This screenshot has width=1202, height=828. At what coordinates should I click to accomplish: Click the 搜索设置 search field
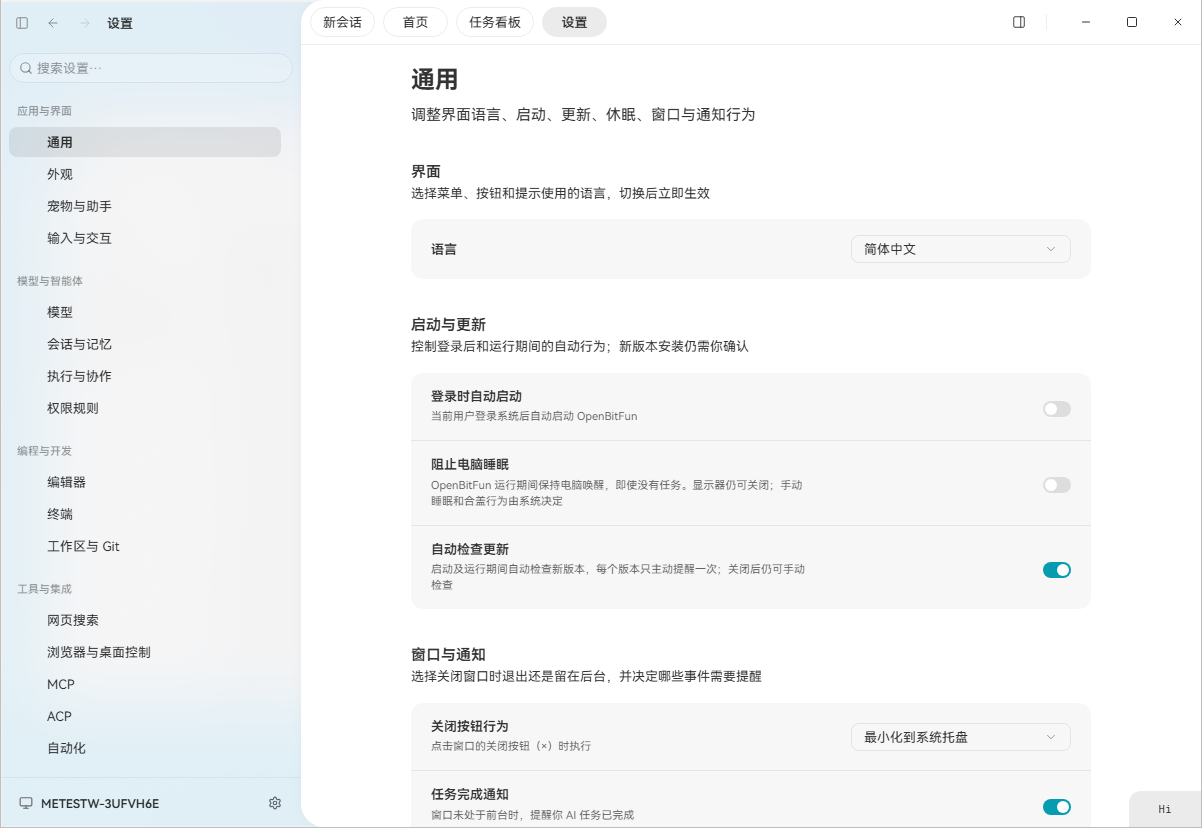coord(151,68)
